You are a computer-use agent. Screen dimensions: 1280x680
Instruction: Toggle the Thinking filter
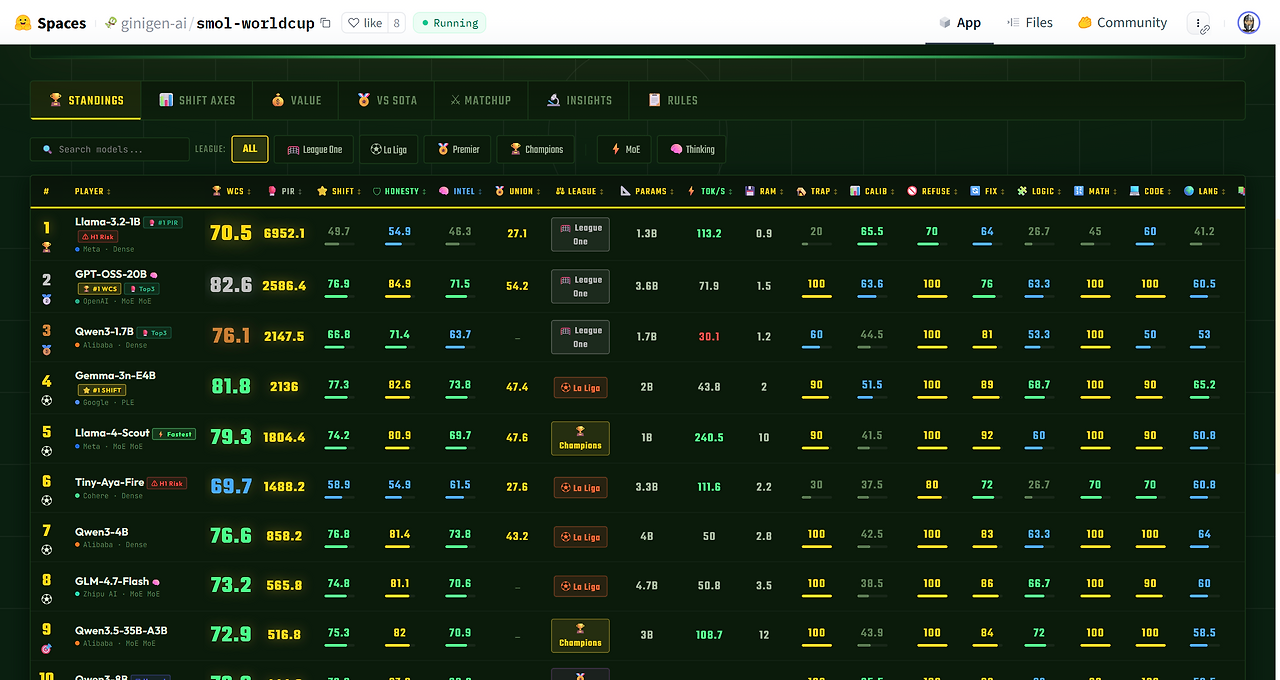(692, 149)
